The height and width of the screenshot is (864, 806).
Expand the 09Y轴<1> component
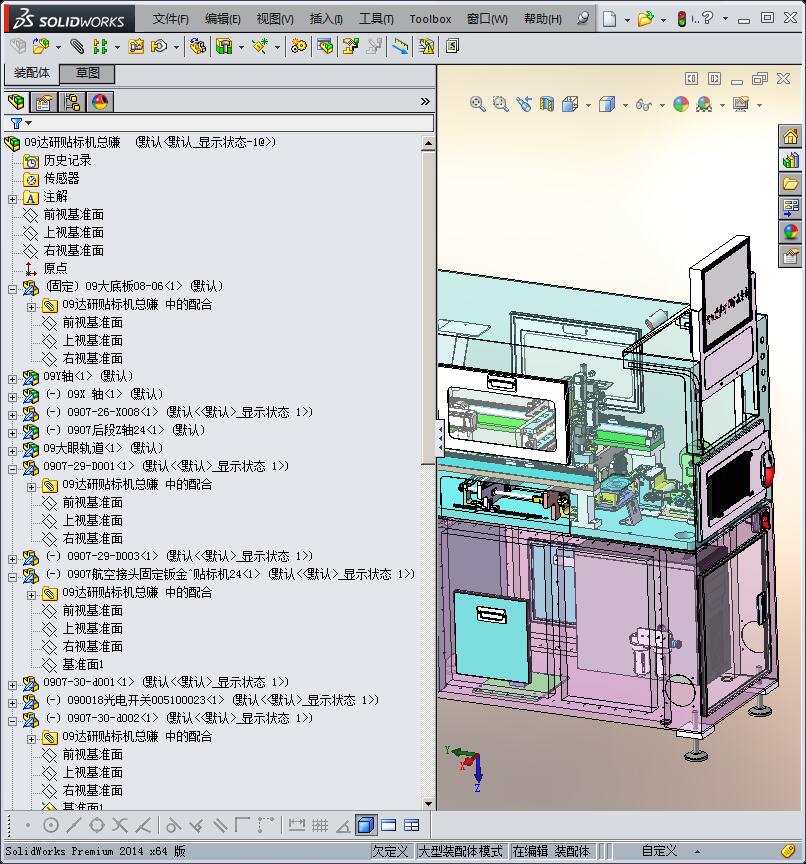tap(12, 379)
